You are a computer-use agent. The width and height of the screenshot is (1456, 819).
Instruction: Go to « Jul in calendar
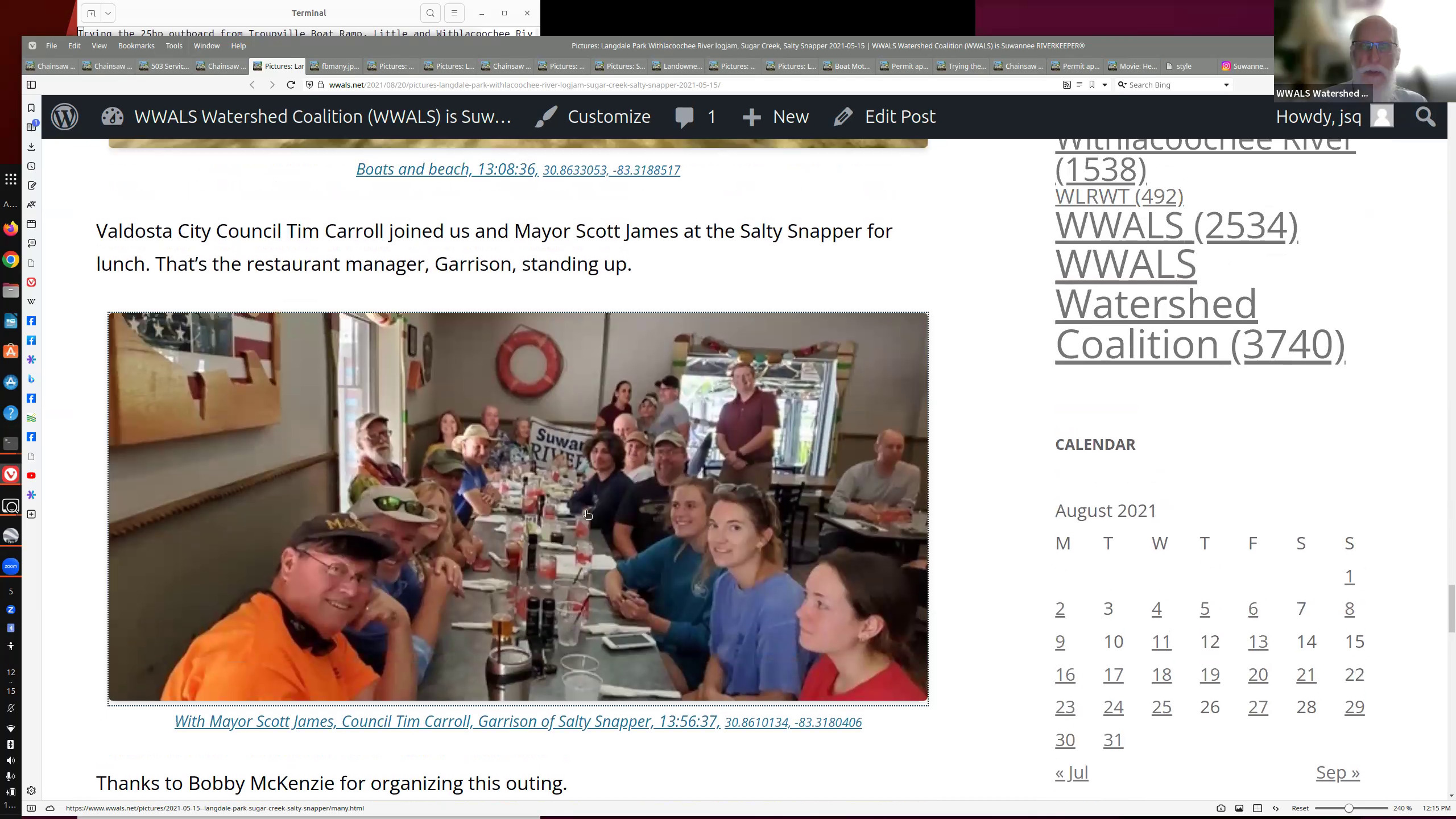click(1072, 772)
